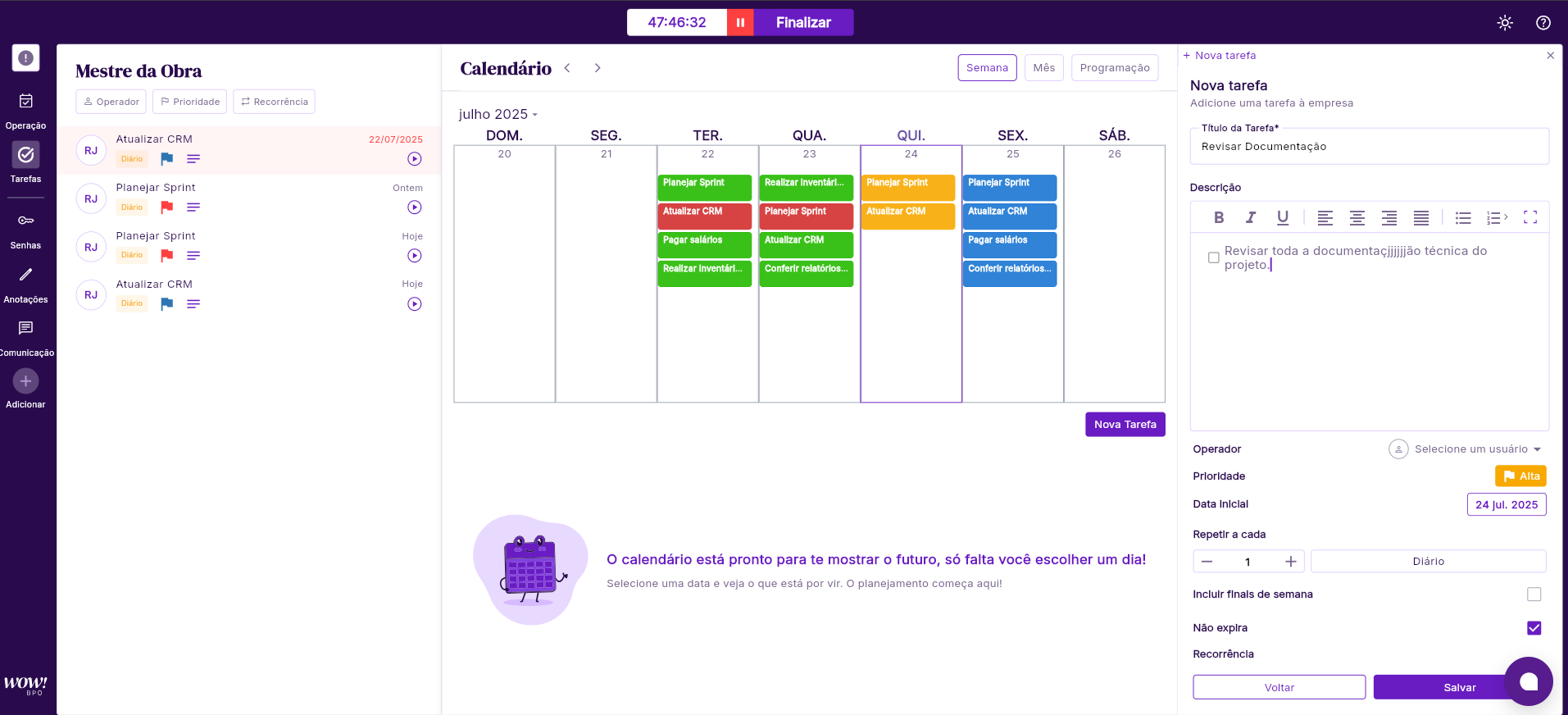Click the Bold formatting icon
This screenshot has height=715, width=1568.
click(1219, 217)
